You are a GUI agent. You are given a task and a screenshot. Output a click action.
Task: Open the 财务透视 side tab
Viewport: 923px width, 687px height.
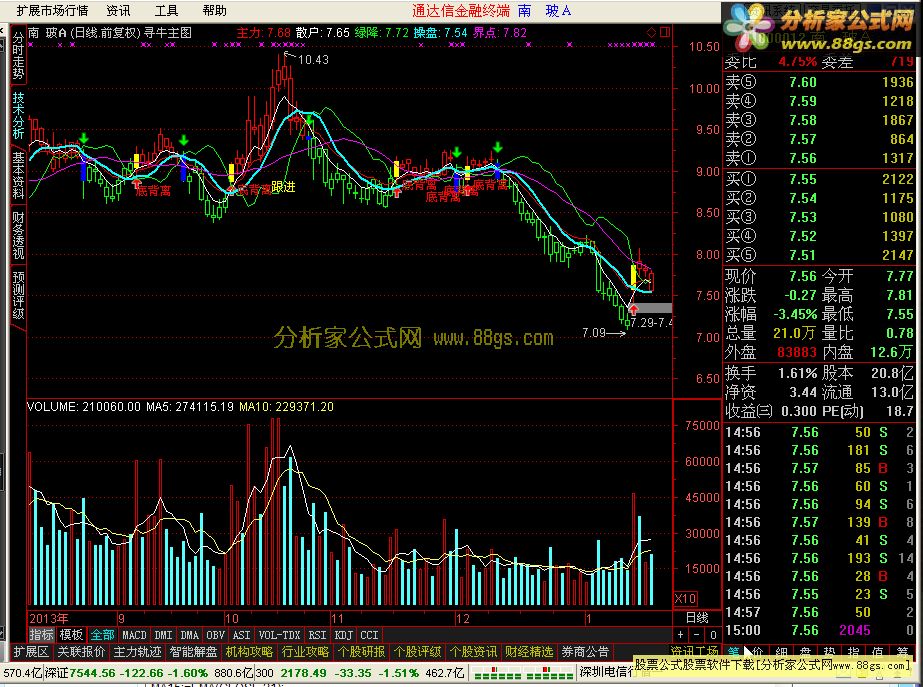coord(18,235)
